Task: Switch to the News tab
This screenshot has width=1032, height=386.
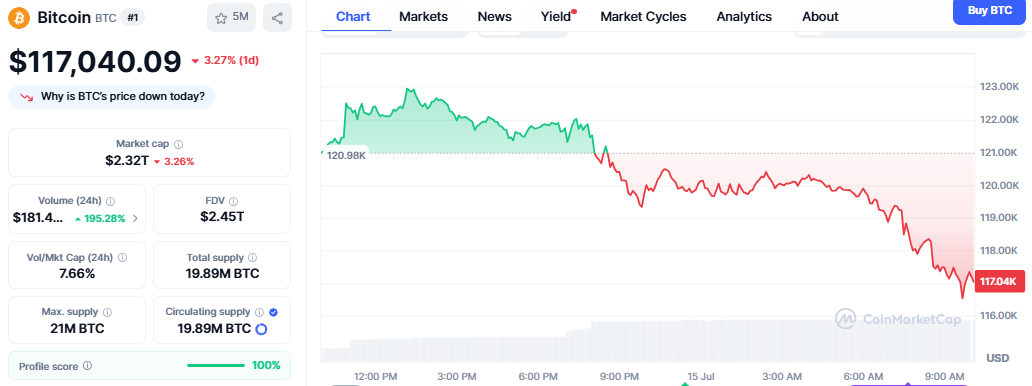Action: pyautogui.click(x=494, y=16)
